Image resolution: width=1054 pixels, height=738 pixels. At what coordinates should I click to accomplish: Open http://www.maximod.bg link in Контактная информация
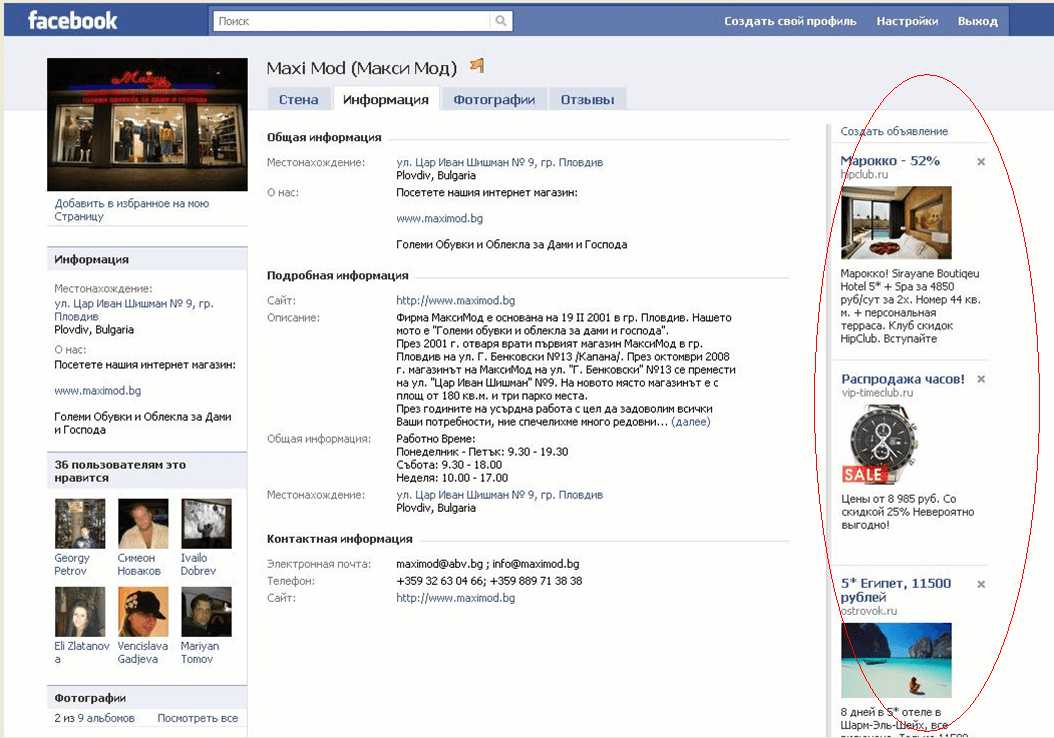tap(456, 598)
